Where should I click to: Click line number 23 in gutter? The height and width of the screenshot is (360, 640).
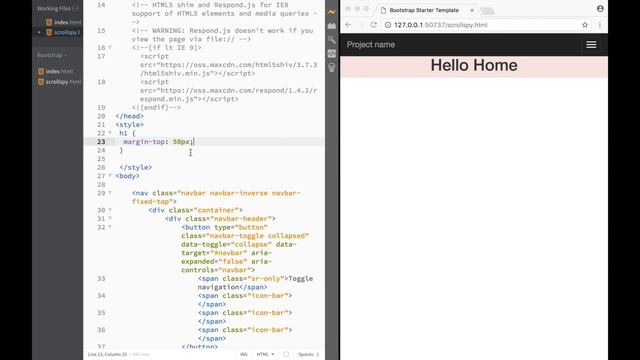(101, 142)
